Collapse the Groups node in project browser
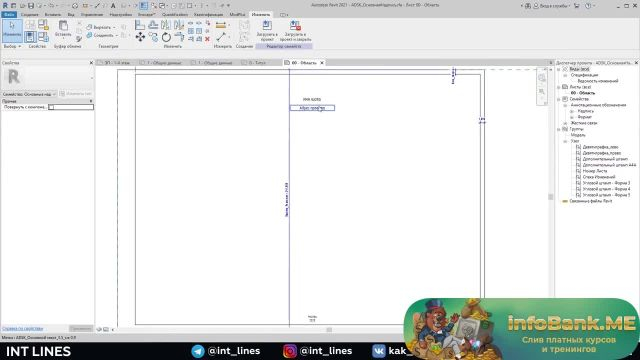This screenshot has height=360, width=640. click(559, 129)
